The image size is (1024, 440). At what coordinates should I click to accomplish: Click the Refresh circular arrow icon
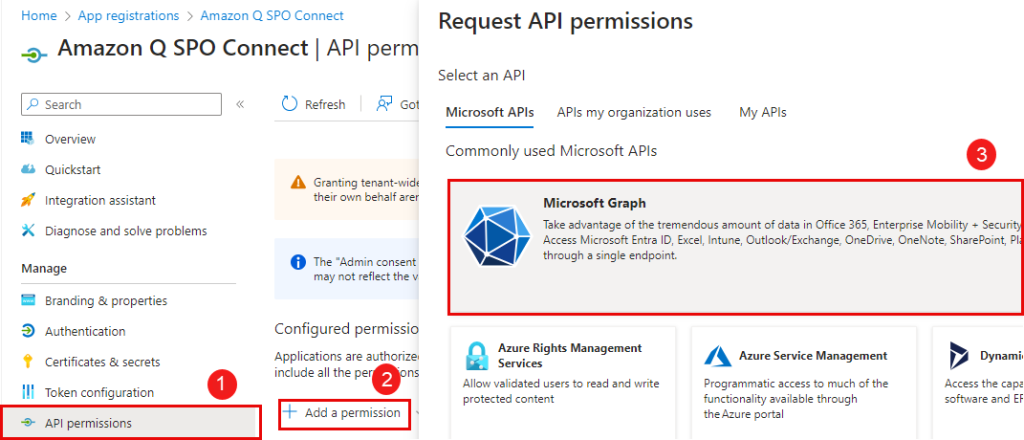289,104
